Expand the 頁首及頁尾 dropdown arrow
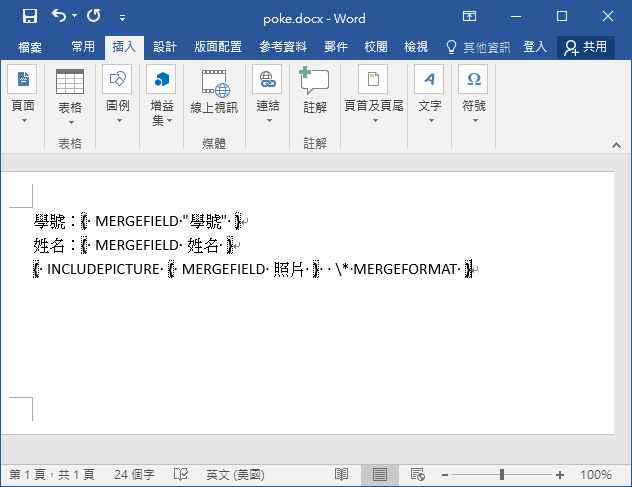 click(375, 121)
